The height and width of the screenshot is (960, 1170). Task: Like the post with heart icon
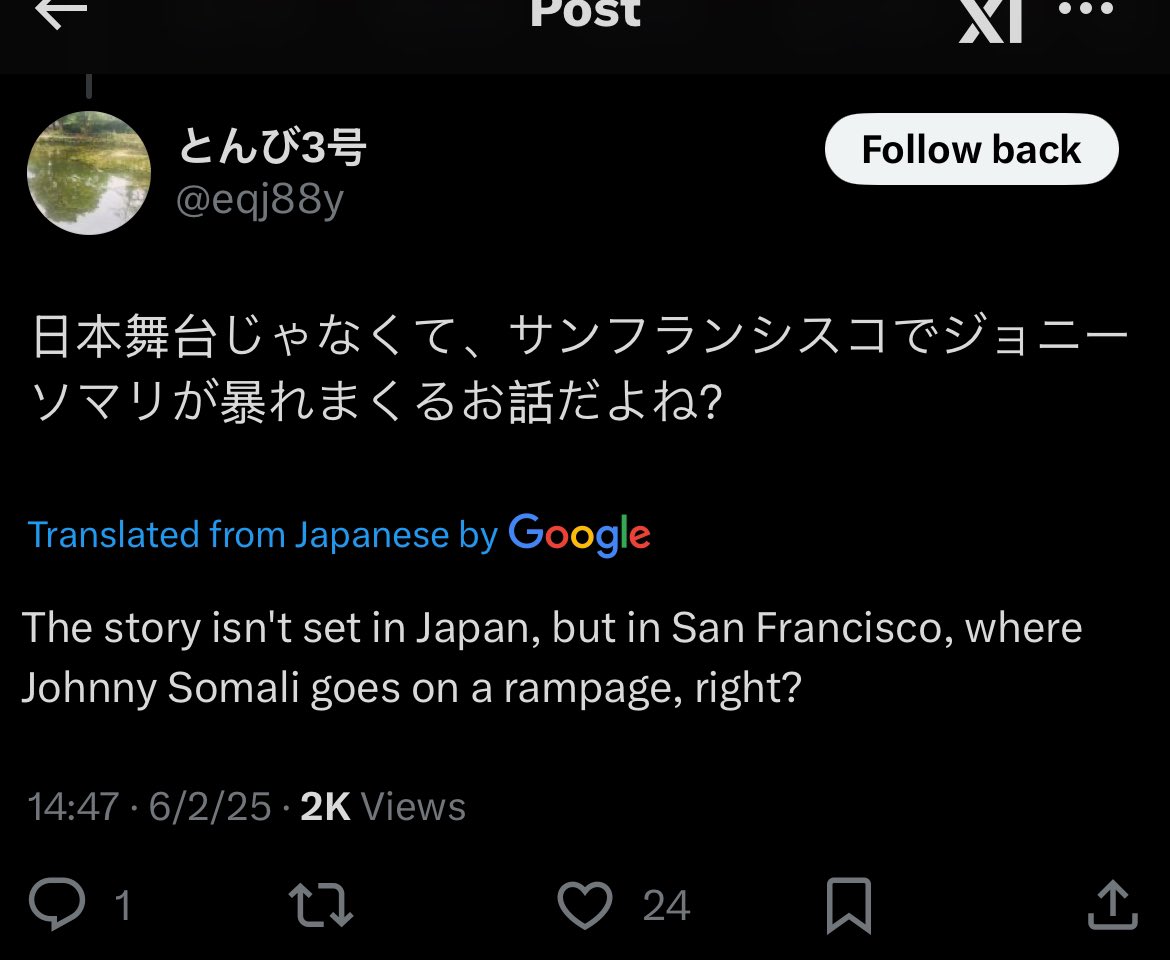[585, 905]
